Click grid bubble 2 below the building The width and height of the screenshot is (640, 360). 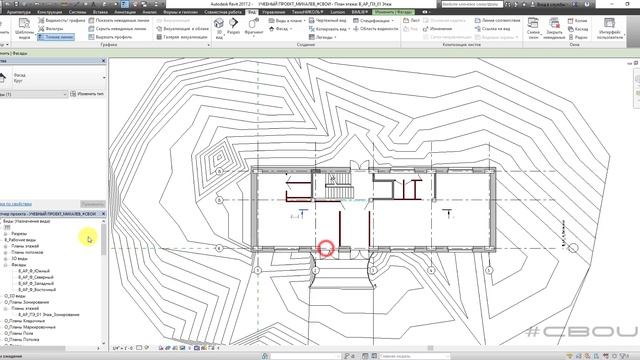coord(316,270)
